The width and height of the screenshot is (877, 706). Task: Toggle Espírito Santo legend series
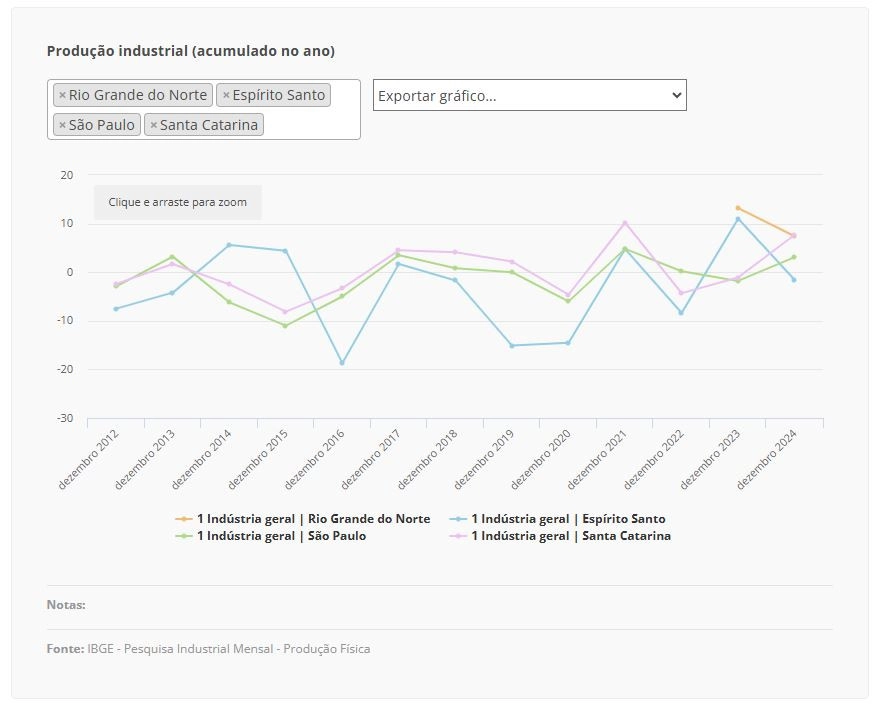click(x=558, y=519)
